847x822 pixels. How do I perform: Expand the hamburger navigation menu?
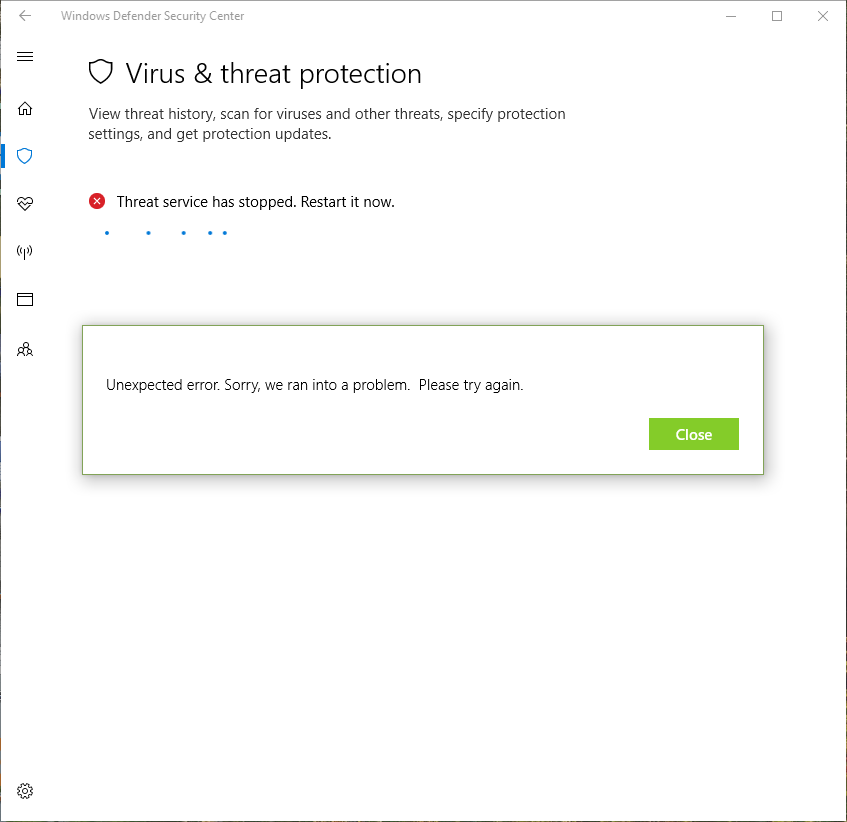25,57
